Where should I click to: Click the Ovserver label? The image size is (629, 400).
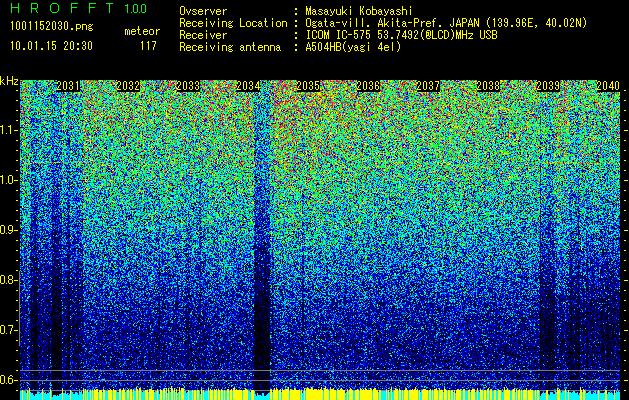click(x=203, y=11)
